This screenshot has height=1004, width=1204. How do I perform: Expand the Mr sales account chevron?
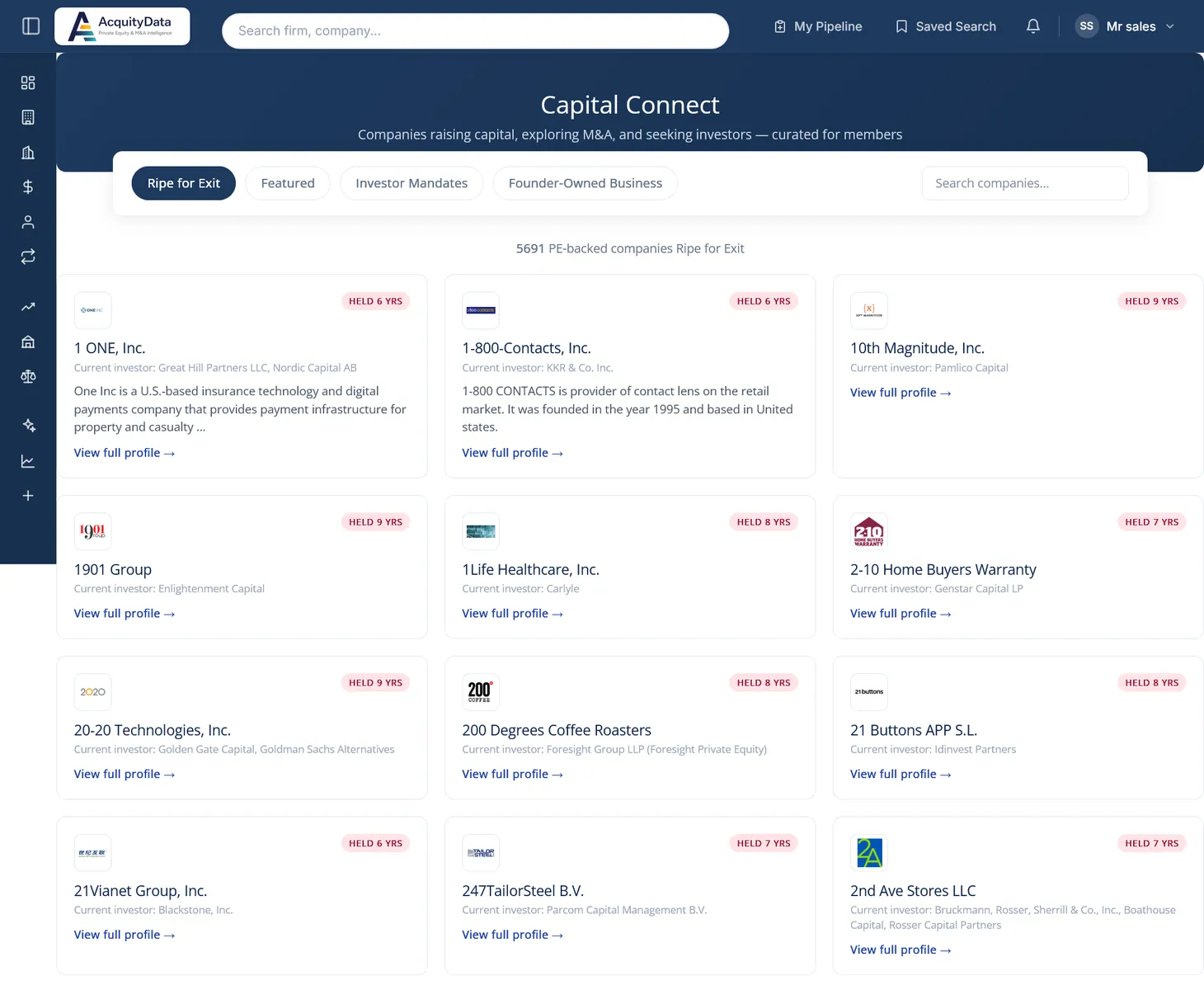click(1169, 26)
